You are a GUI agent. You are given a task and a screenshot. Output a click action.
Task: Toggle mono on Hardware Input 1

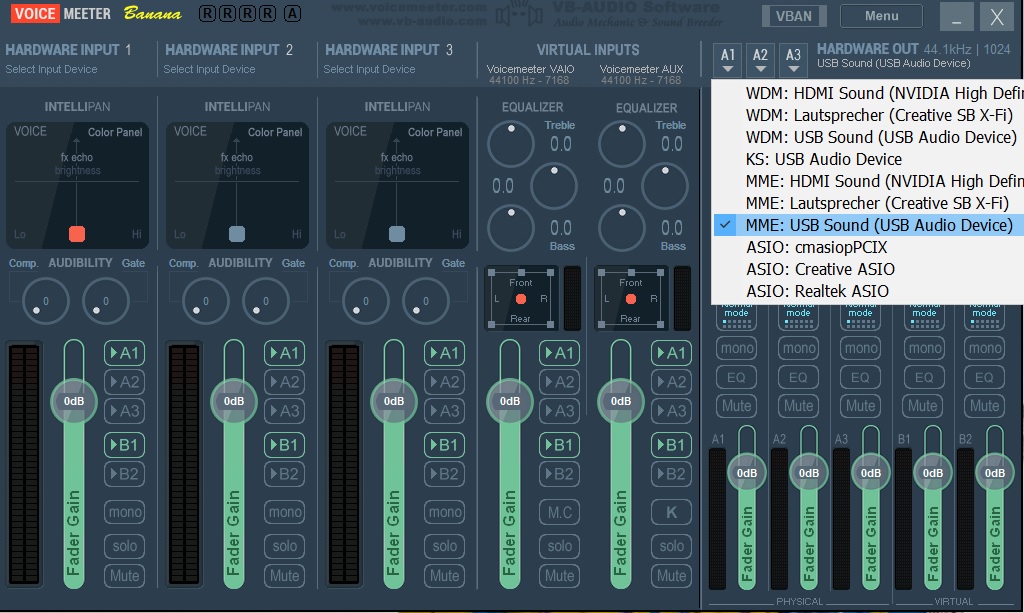(124, 512)
